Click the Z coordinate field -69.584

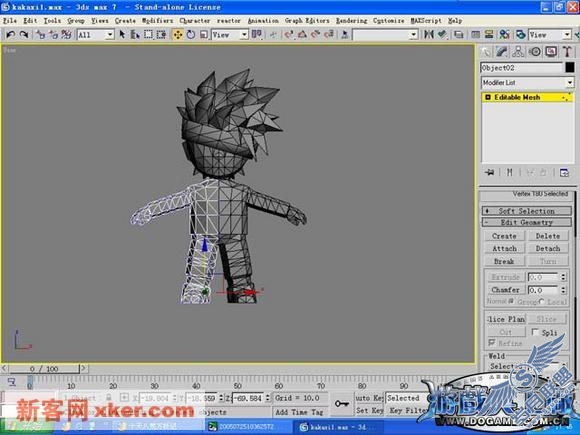click(x=247, y=398)
